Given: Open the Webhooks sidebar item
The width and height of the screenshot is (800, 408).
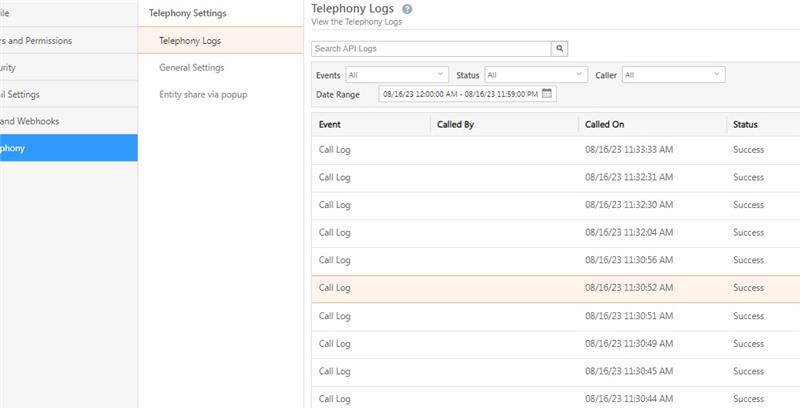Looking at the screenshot, I should (x=40, y=121).
